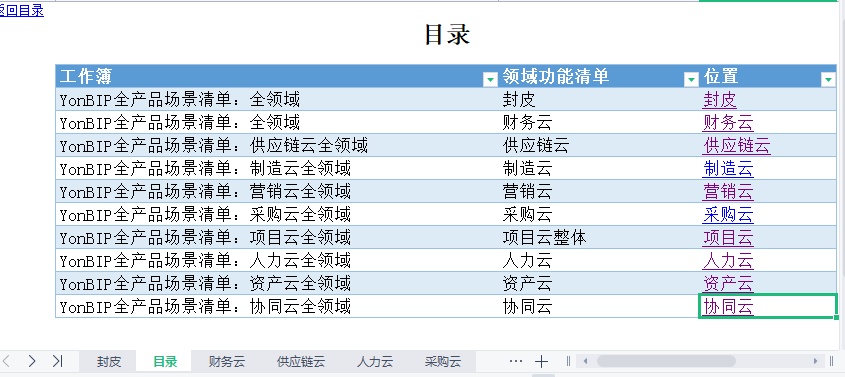The image size is (845, 377).
Task: Select 供应链云 cell in 领域功能清单 column
Action: (x=599, y=145)
